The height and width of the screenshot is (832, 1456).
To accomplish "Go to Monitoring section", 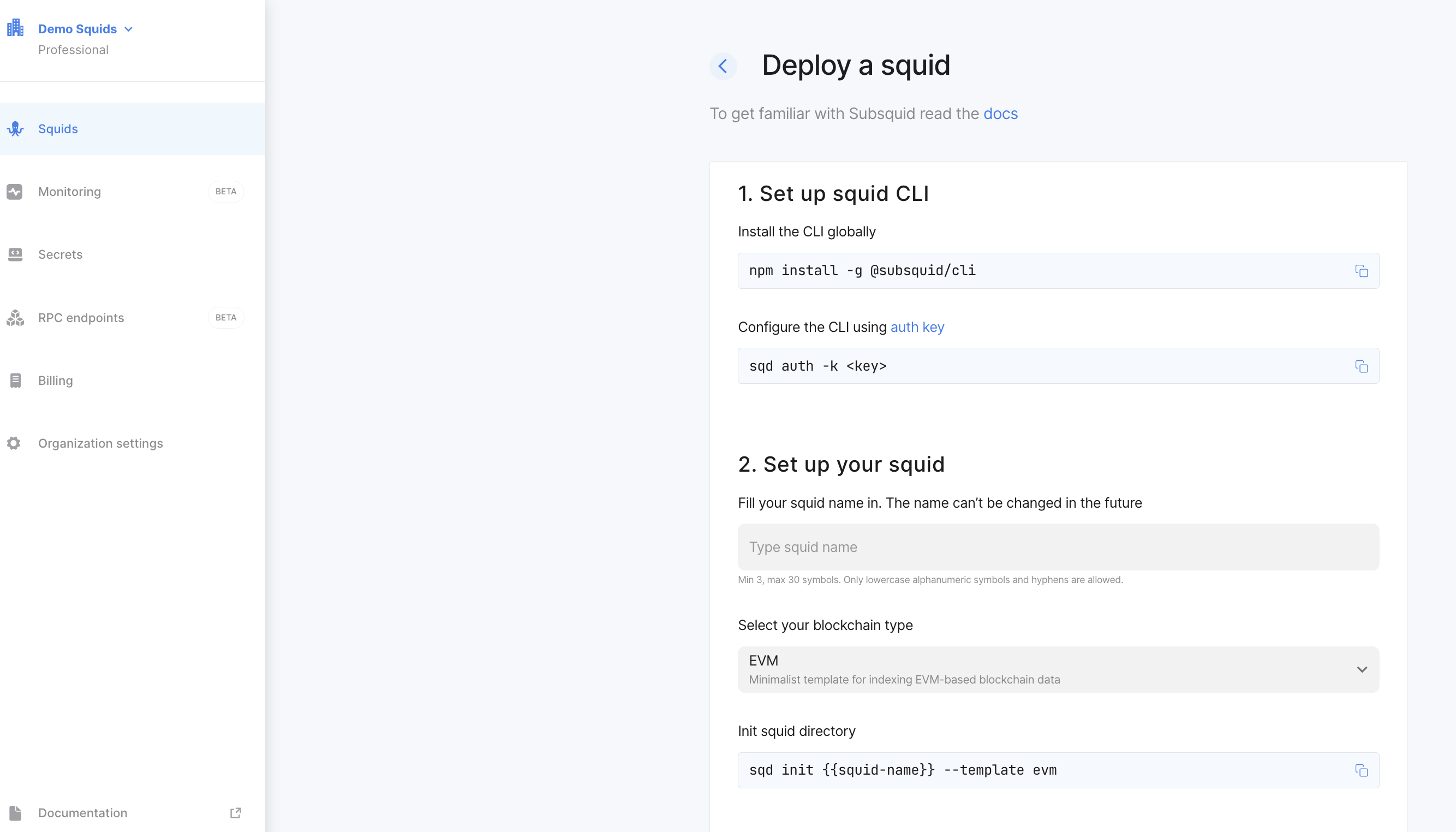I will tap(70, 192).
